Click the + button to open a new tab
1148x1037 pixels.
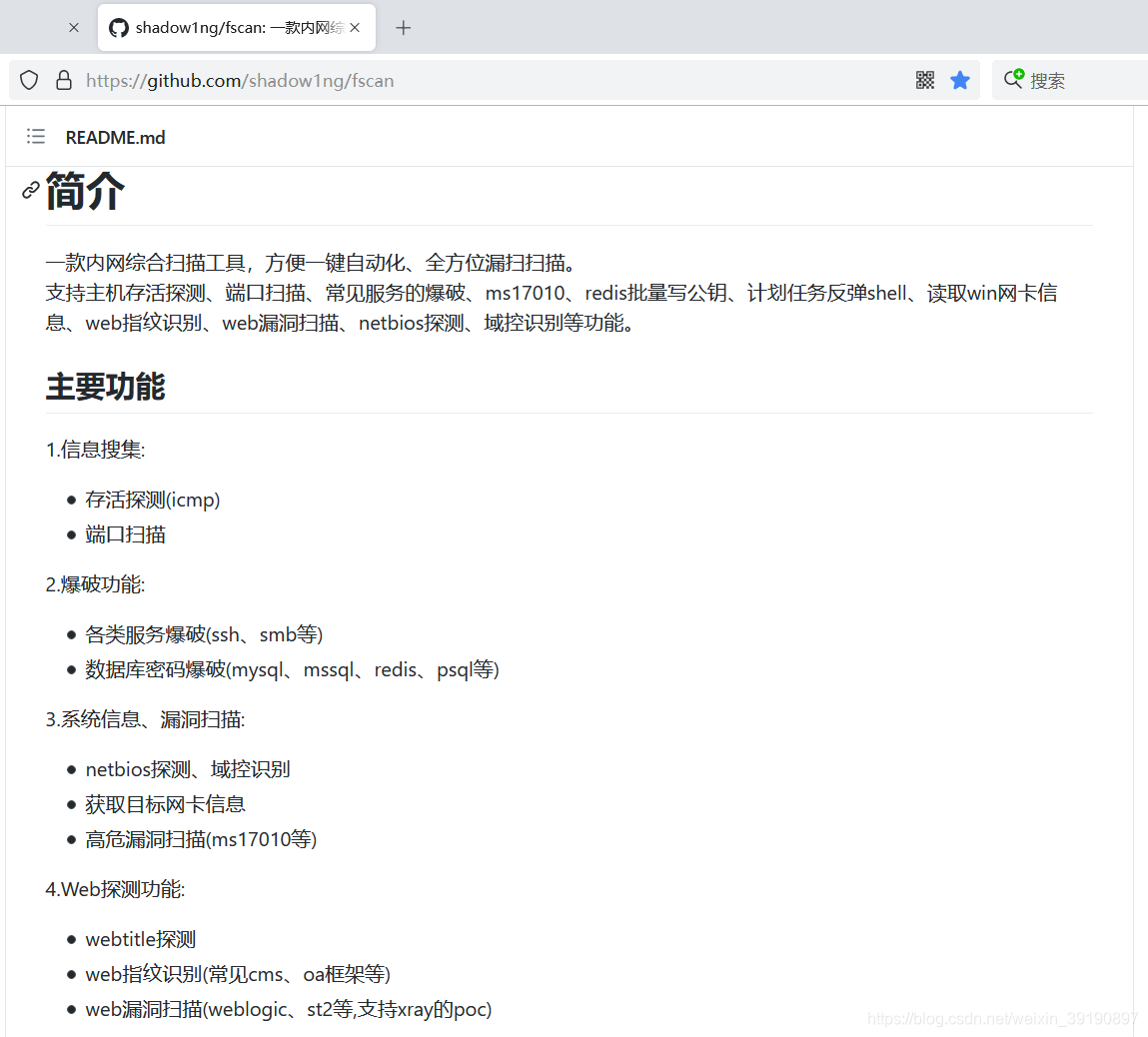coord(404,28)
